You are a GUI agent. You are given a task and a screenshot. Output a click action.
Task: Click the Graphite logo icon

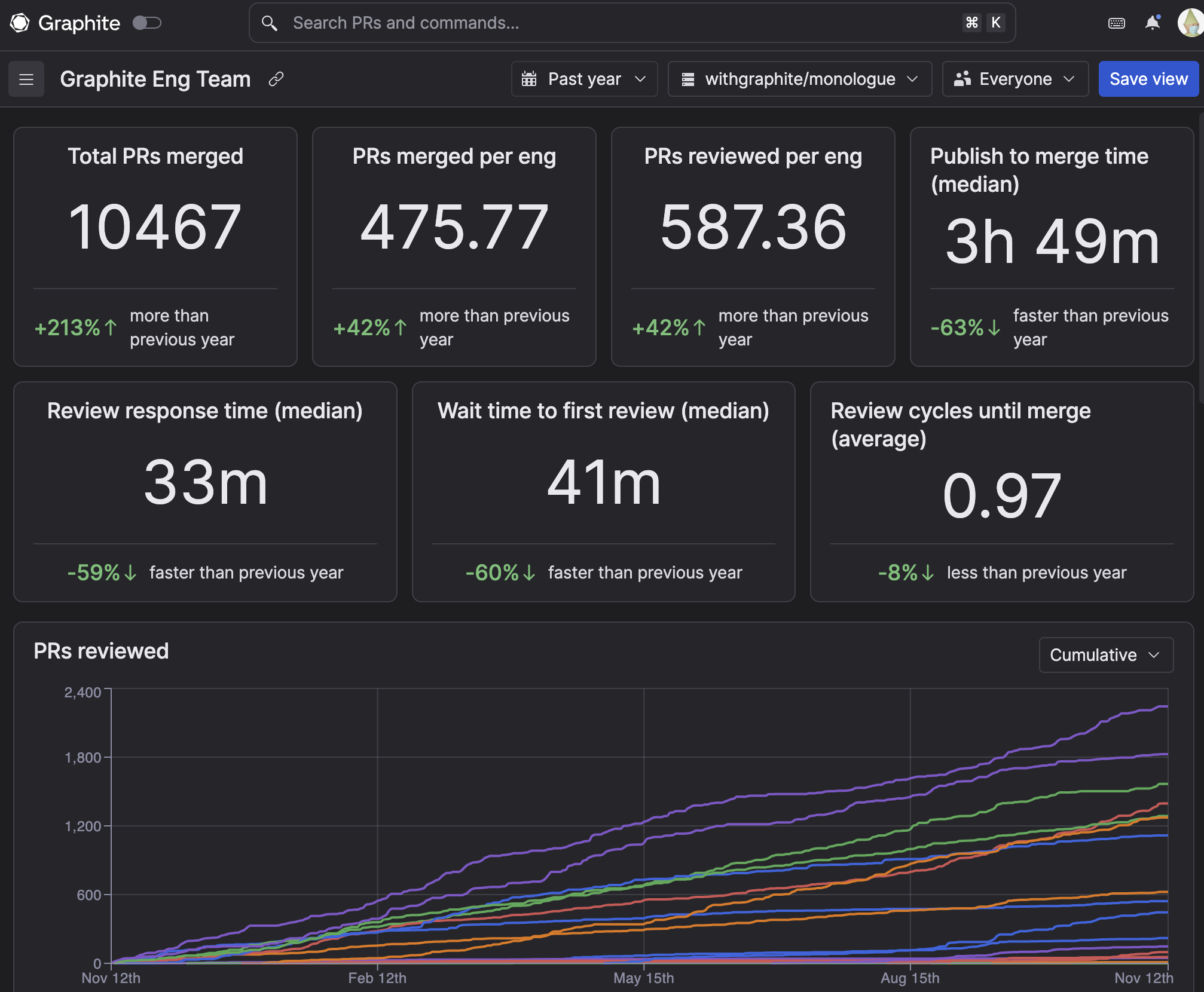click(x=17, y=21)
